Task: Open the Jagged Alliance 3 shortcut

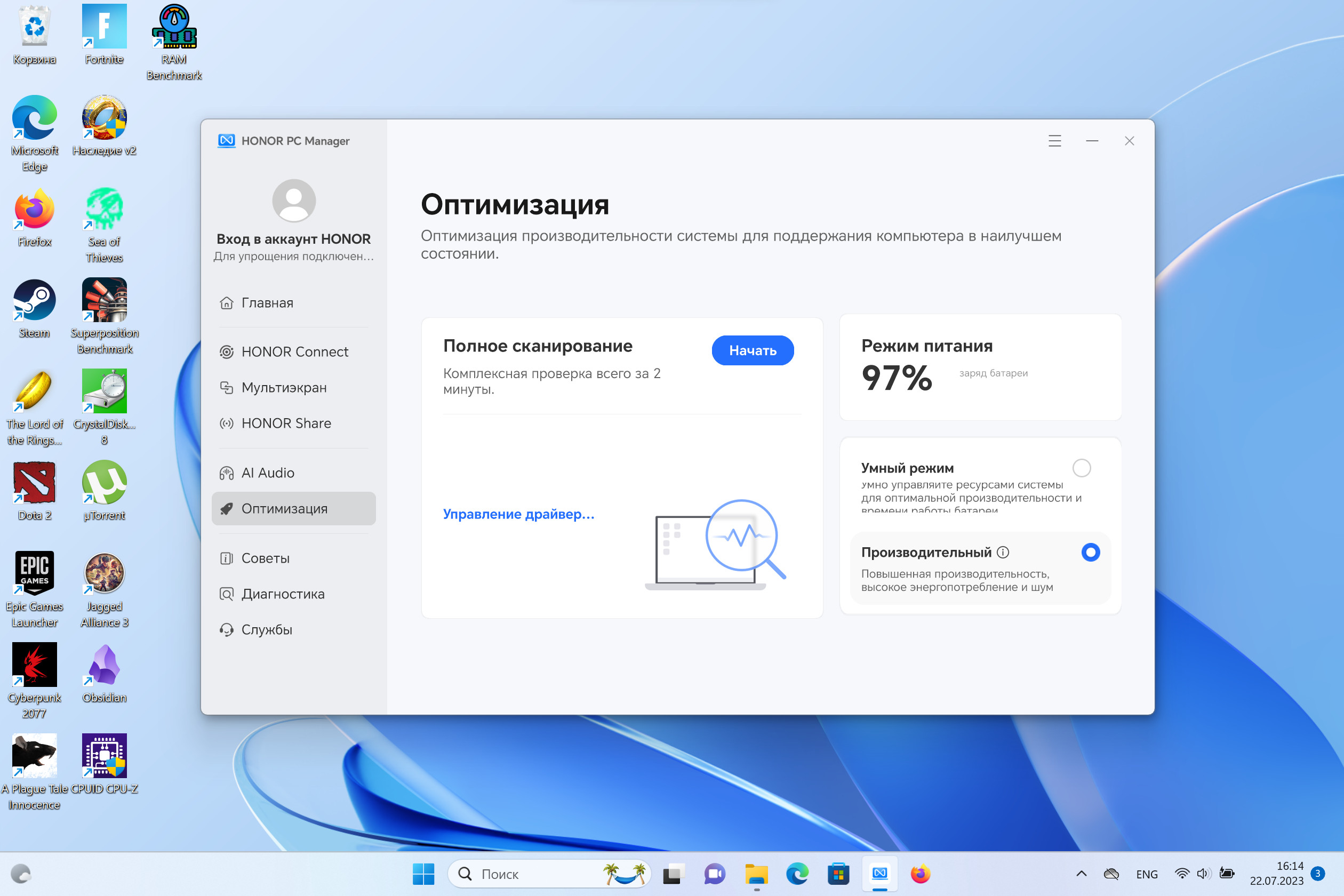Action: click(x=104, y=590)
